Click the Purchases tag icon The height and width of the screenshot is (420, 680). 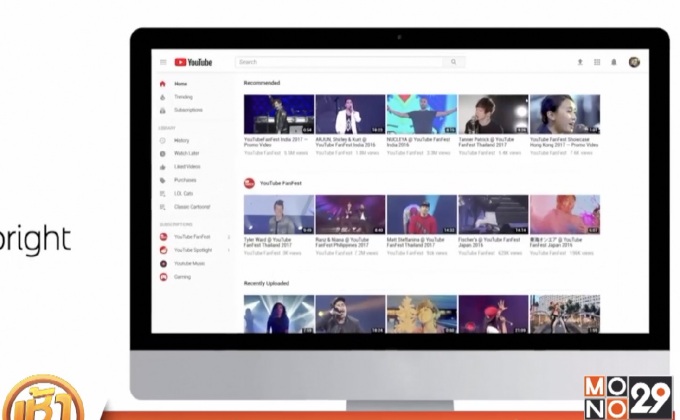[163, 180]
